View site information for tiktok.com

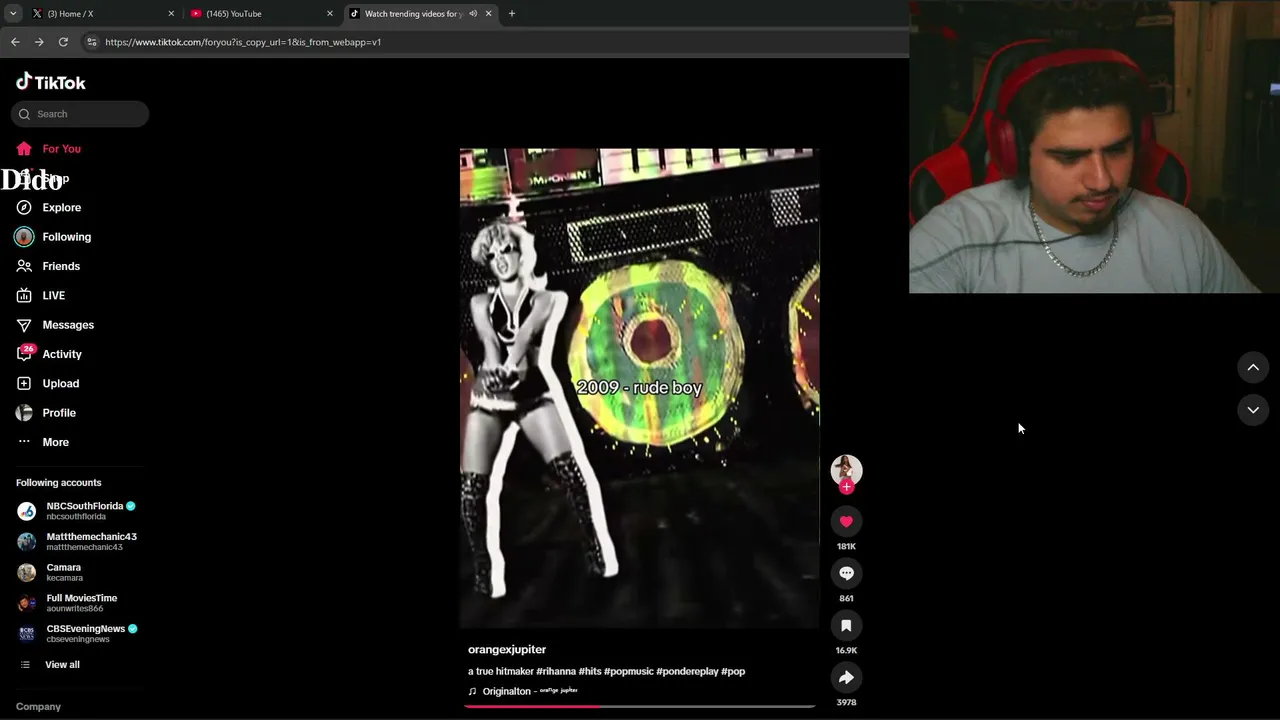point(91,42)
